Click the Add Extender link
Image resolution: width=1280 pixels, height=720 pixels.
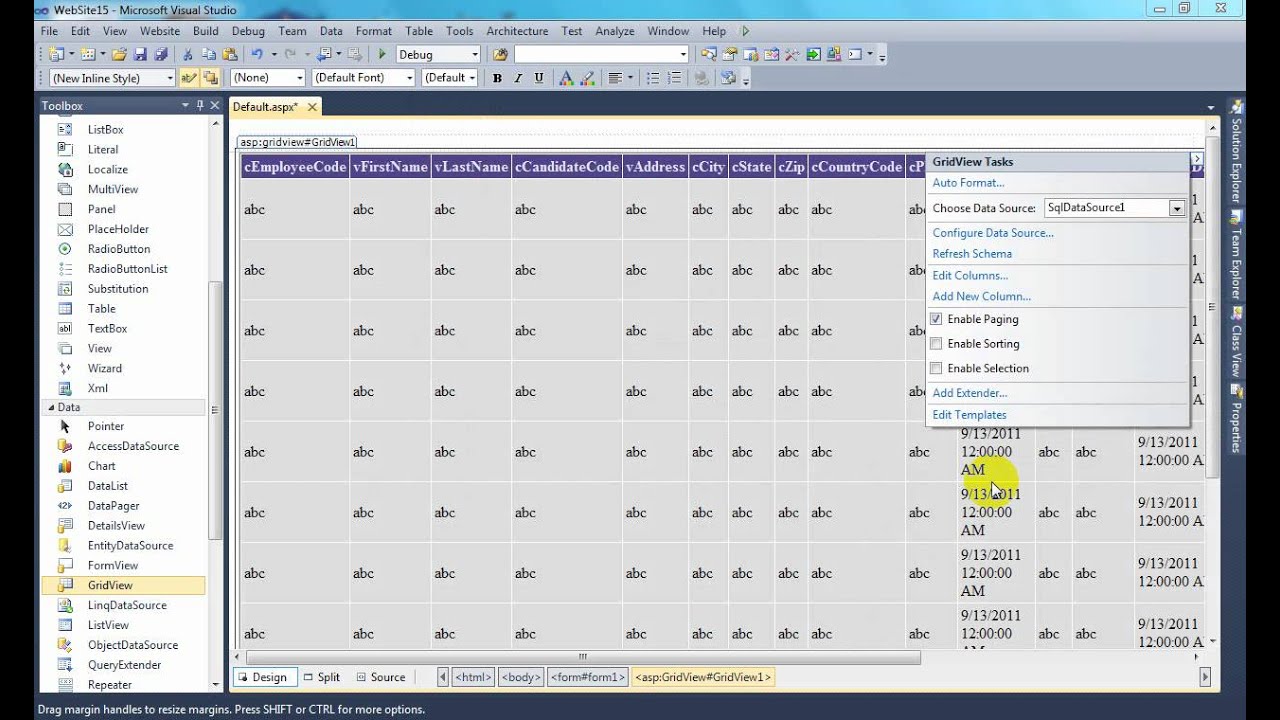[x=969, y=393]
